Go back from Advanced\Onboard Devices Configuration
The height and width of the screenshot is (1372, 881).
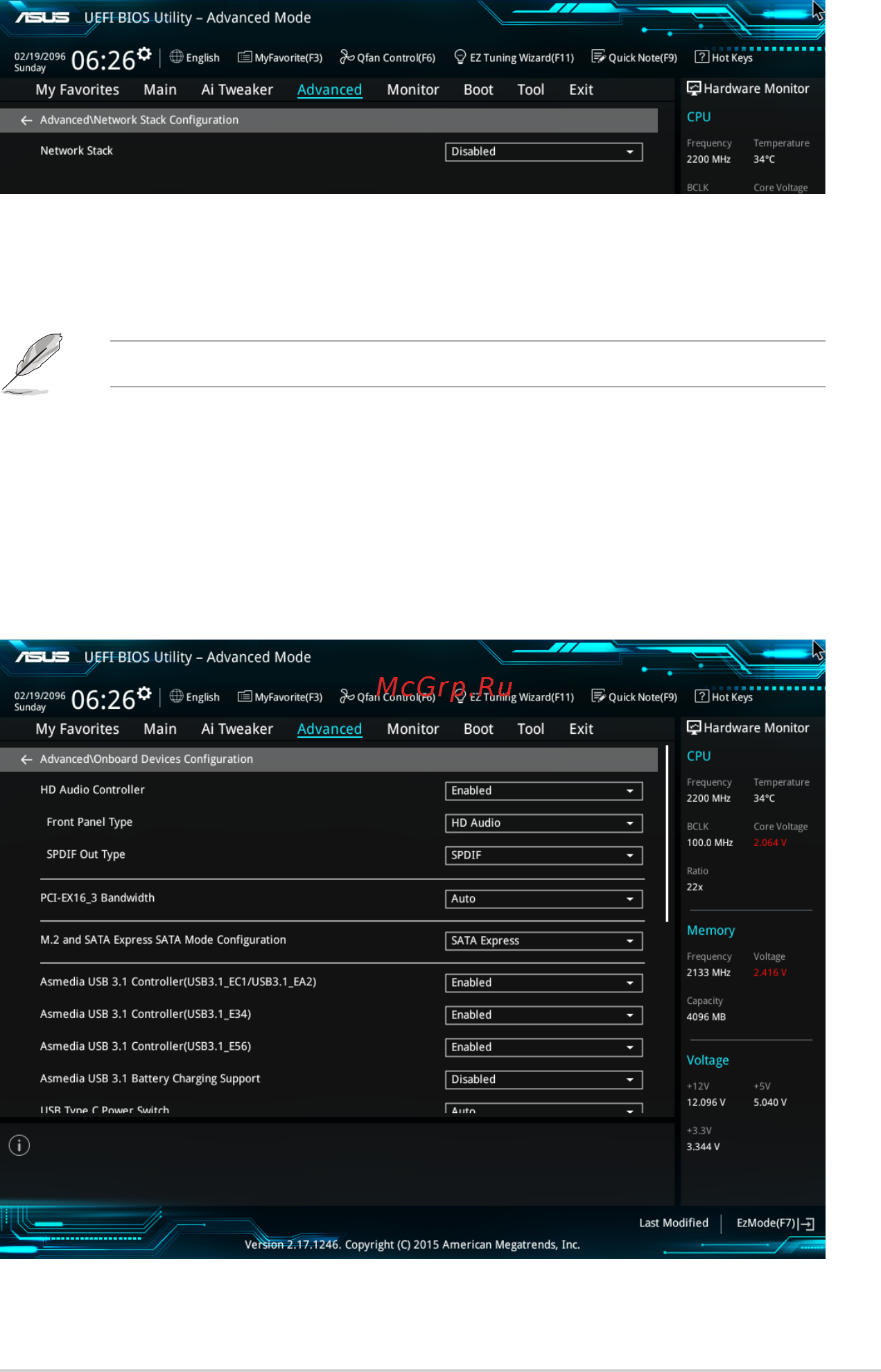tap(26, 759)
